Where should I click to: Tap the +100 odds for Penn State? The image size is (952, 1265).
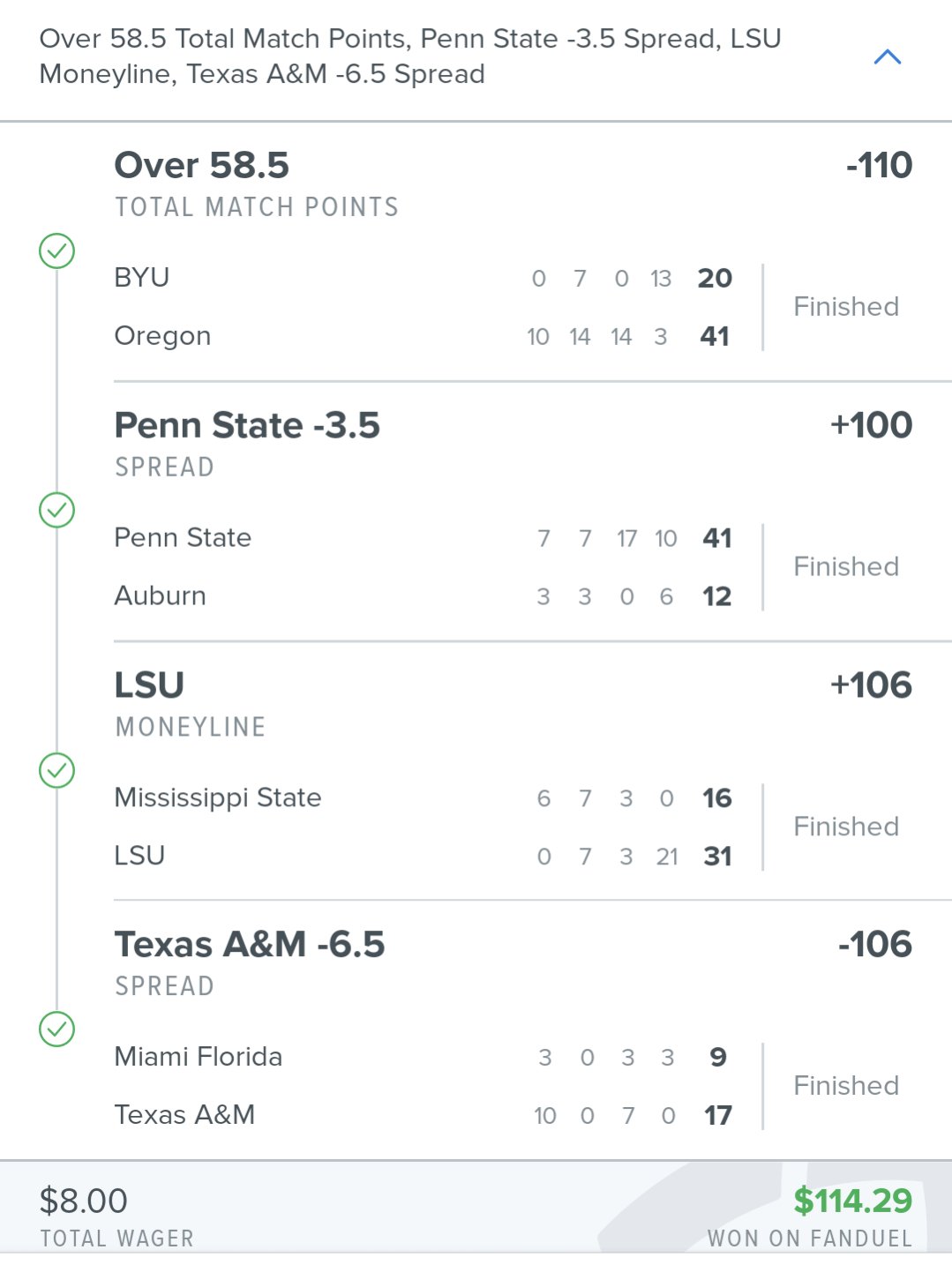pyautogui.click(x=871, y=425)
